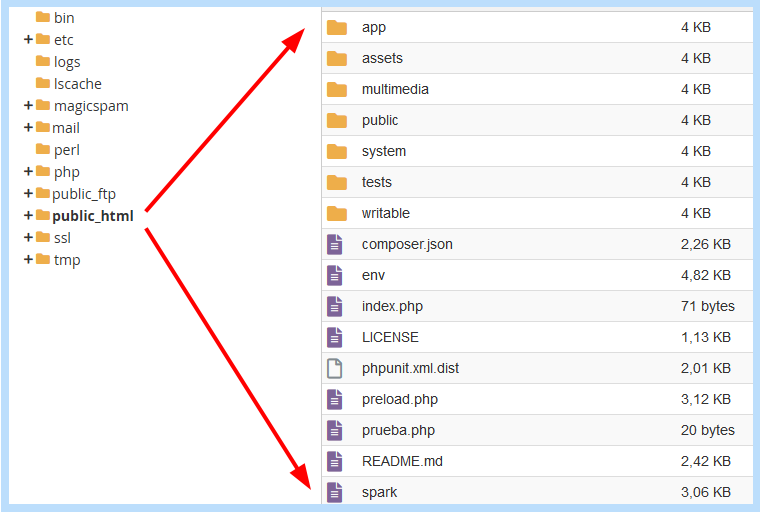
Task: Expand the public_html folder plus sign
Action: click(x=28, y=215)
